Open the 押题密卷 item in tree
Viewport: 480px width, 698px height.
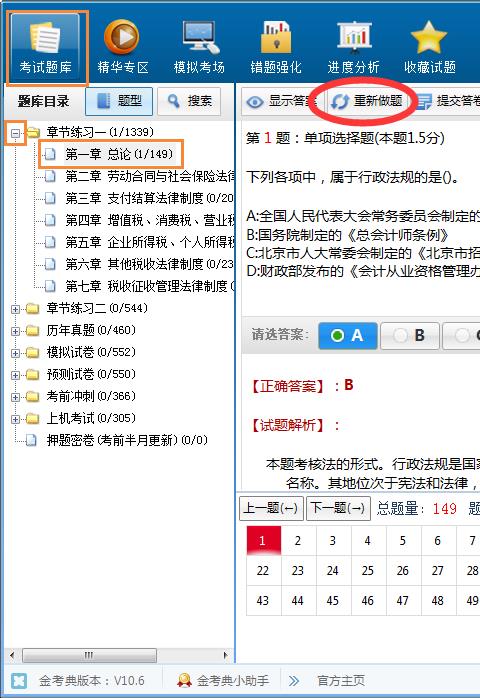point(127,441)
